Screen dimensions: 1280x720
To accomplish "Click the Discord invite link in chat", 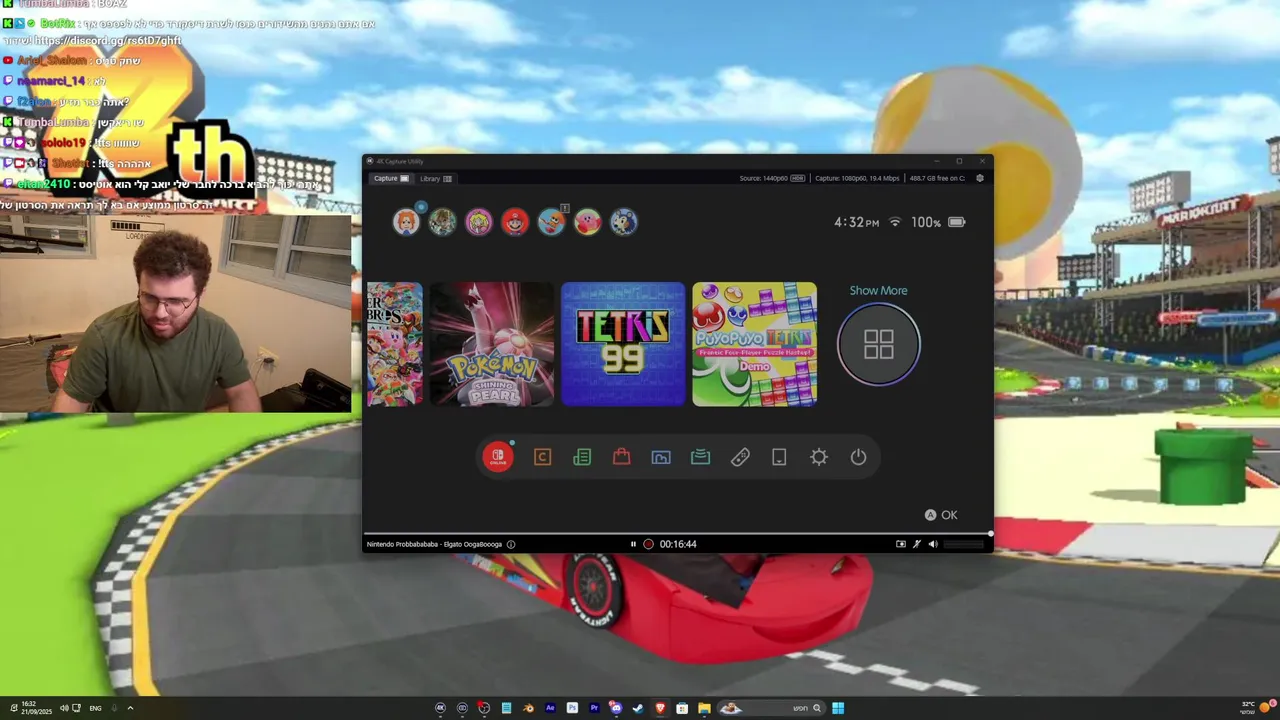I will [108, 40].
